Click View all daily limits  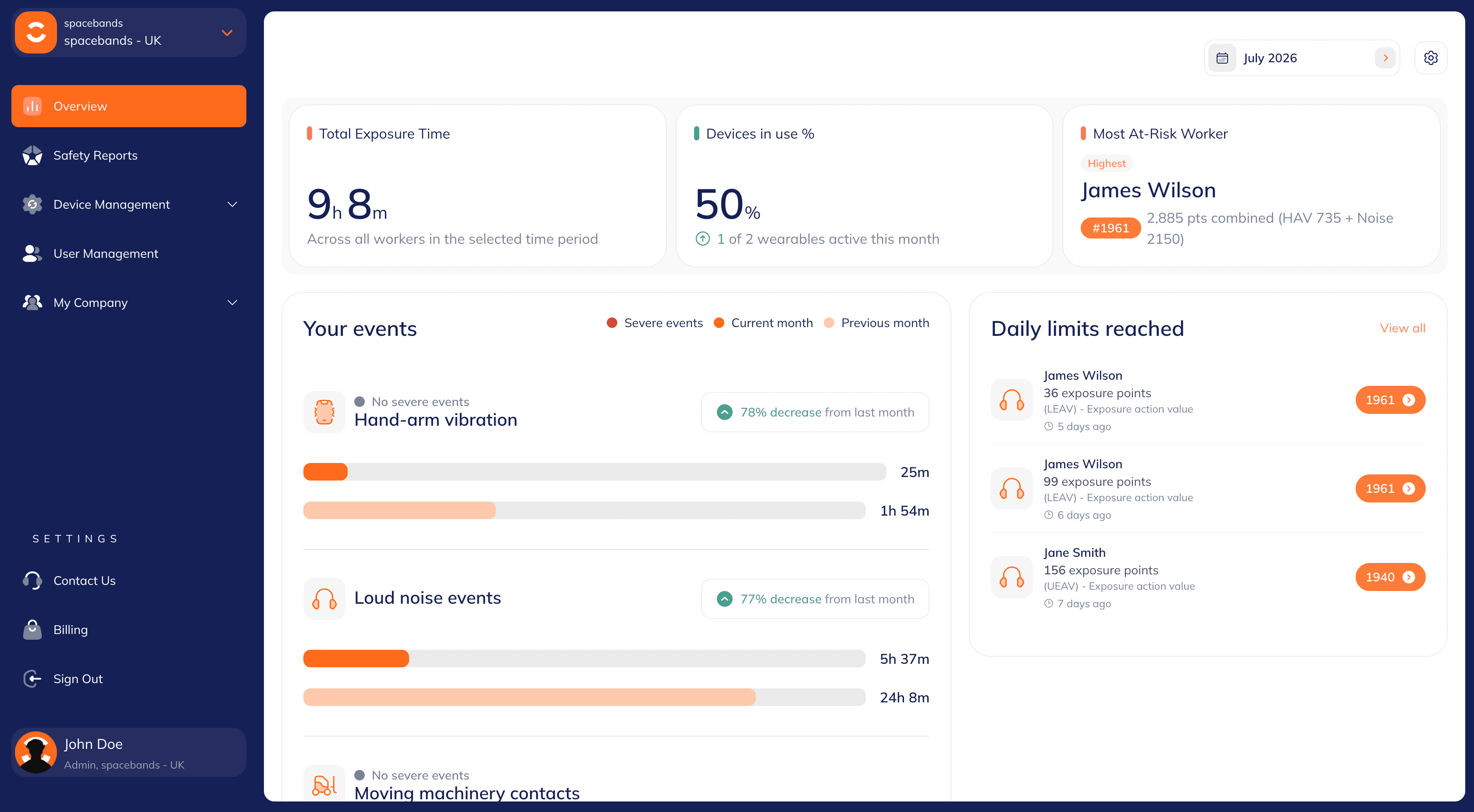click(1403, 328)
